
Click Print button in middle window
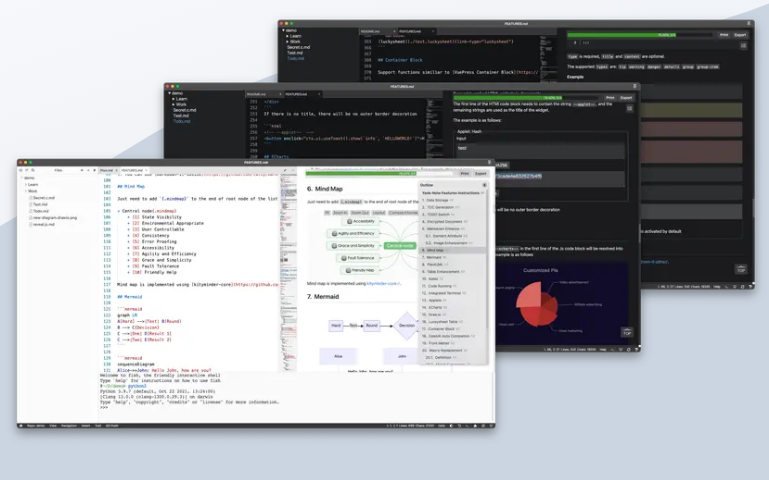[610, 98]
